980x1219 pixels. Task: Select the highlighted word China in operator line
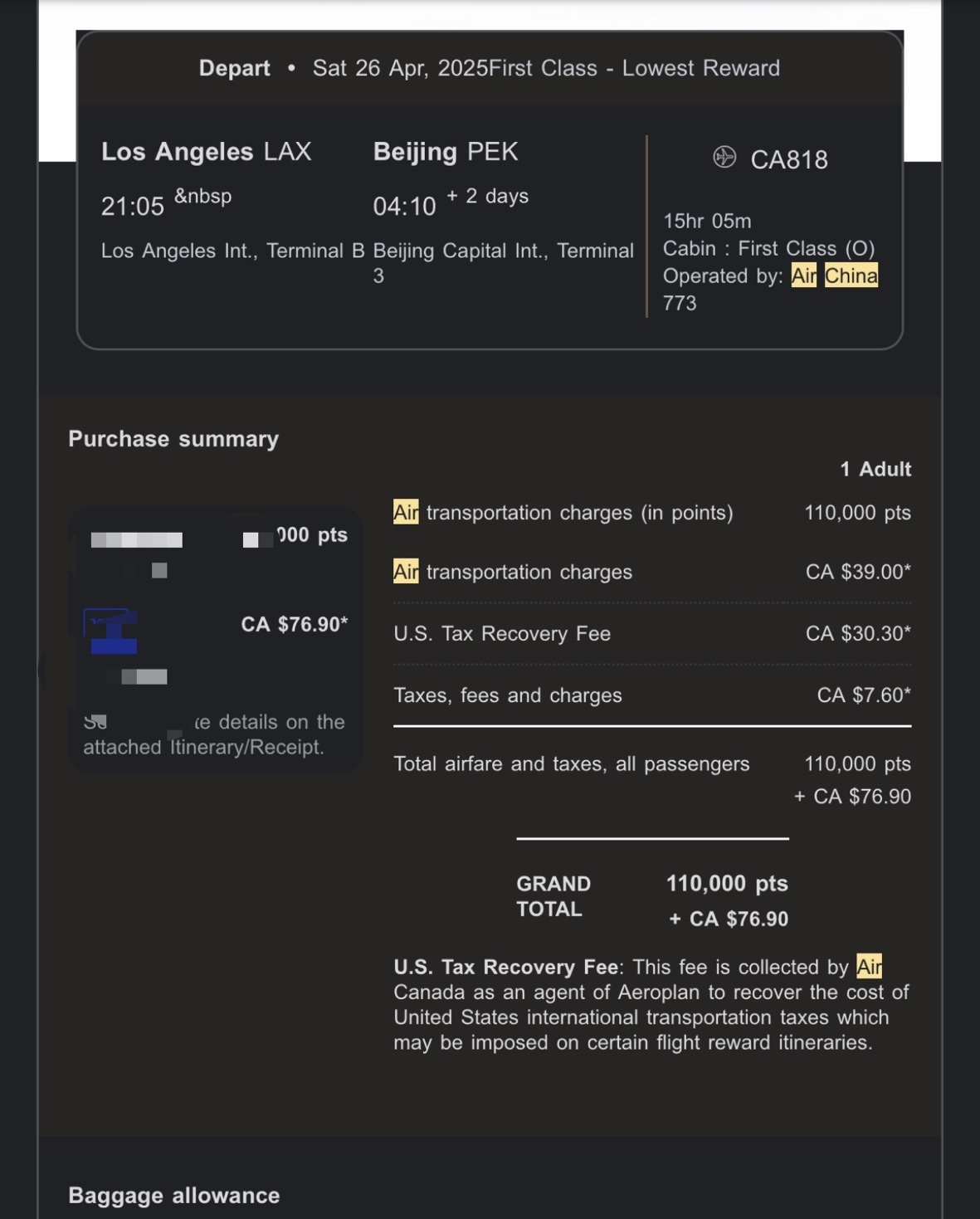click(x=851, y=275)
